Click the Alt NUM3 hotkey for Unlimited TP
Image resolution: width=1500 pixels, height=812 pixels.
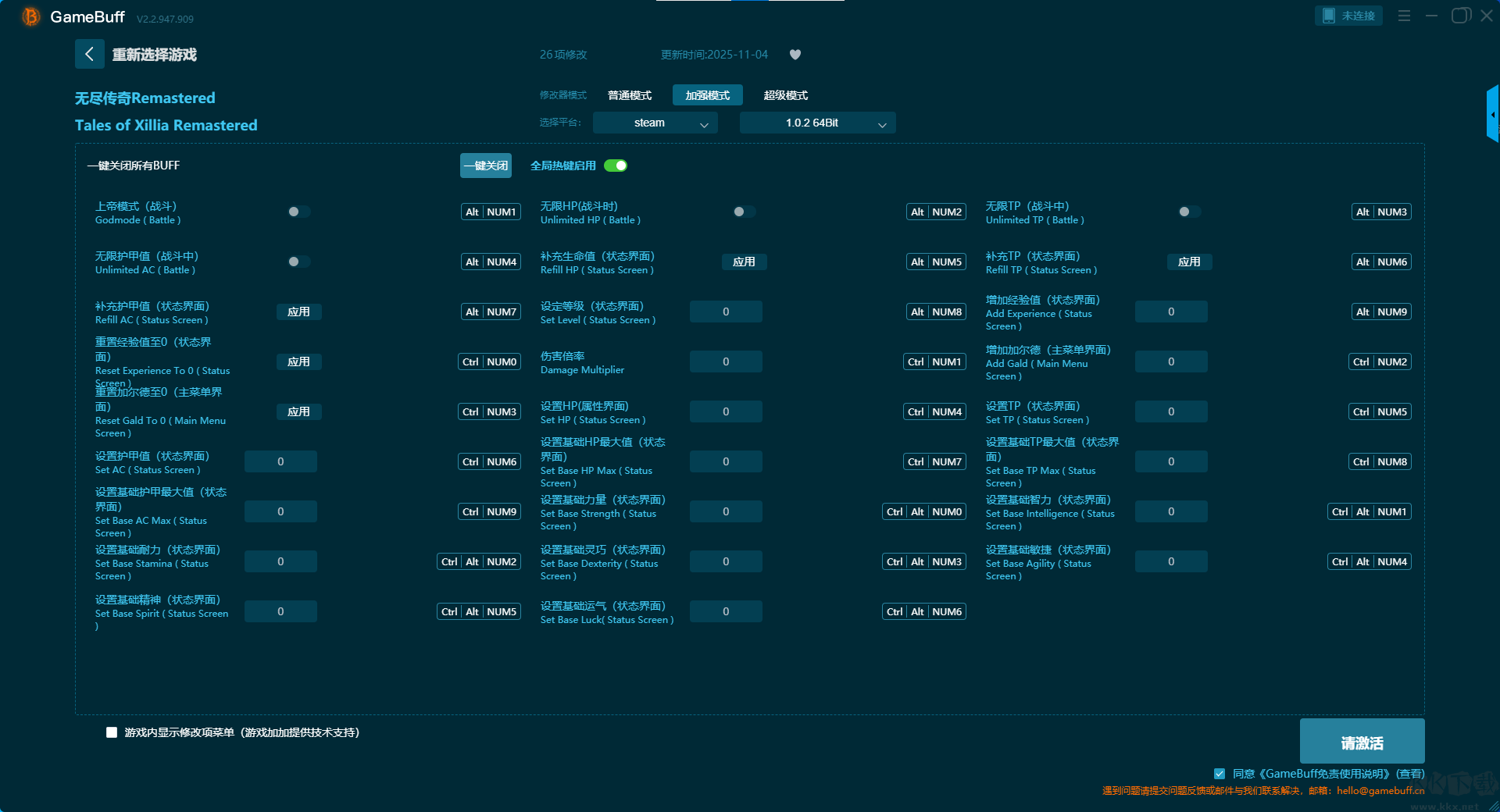(1381, 212)
